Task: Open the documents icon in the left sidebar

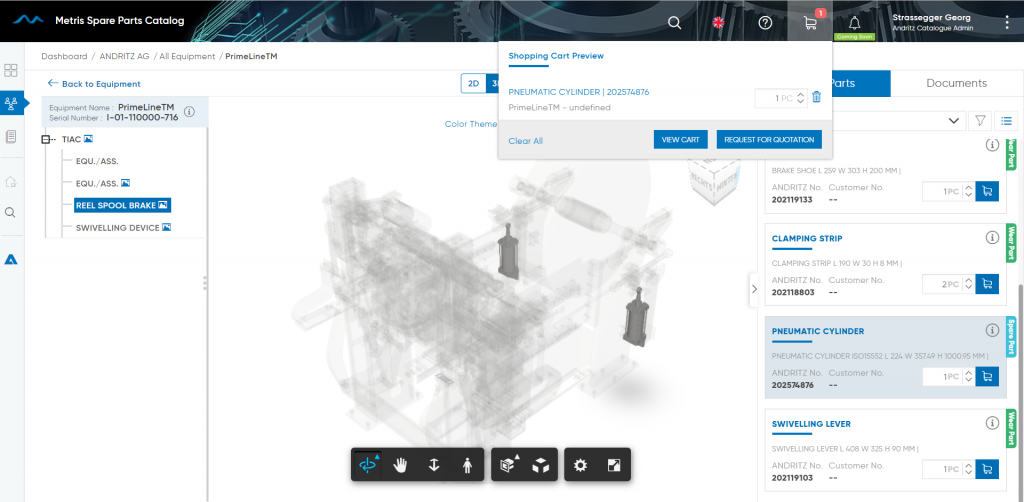Action: click(x=11, y=136)
